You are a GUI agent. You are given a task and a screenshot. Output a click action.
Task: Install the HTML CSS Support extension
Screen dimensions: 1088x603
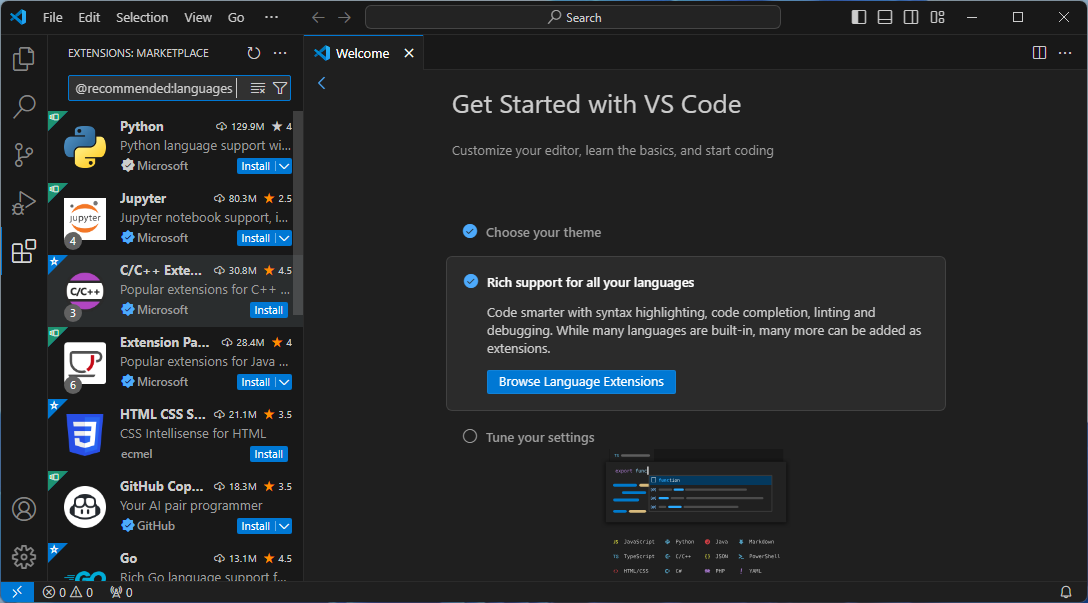pyautogui.click(x=269, y=455)
